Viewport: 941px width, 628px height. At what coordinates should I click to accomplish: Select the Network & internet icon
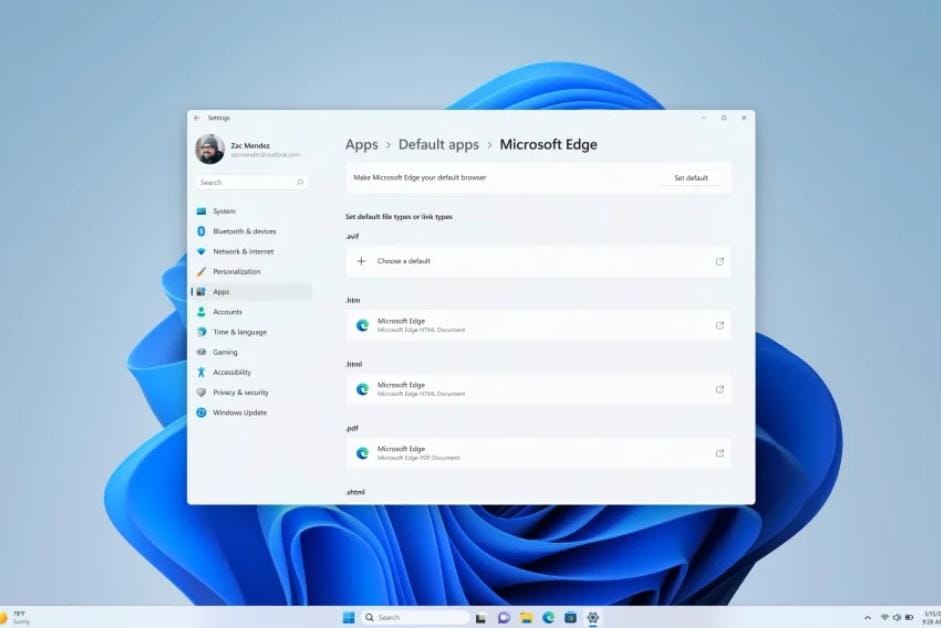click(201, 252)
